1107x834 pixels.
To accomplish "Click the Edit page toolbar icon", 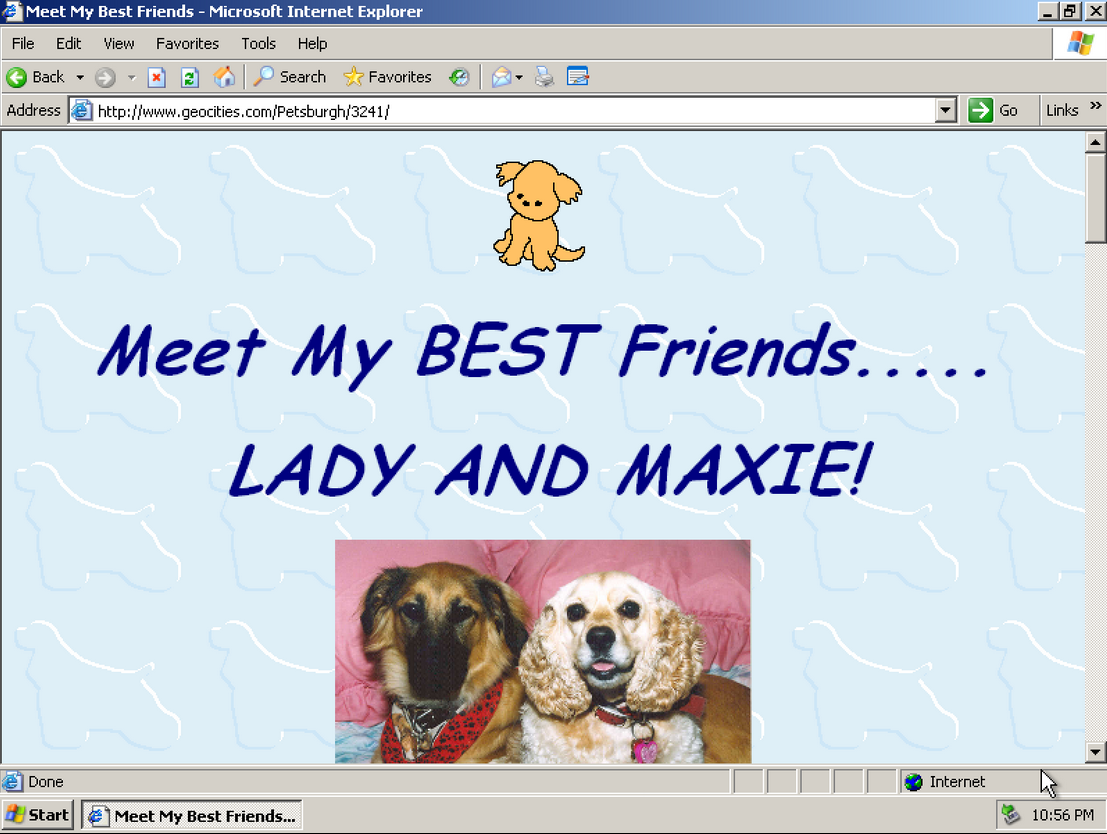I will (578, 77).
